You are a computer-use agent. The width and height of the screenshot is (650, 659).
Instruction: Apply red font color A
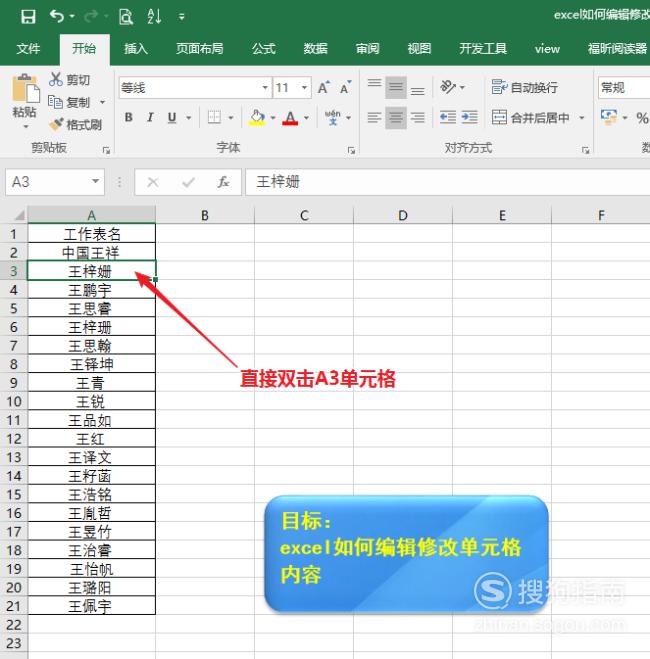click(290, 117)
